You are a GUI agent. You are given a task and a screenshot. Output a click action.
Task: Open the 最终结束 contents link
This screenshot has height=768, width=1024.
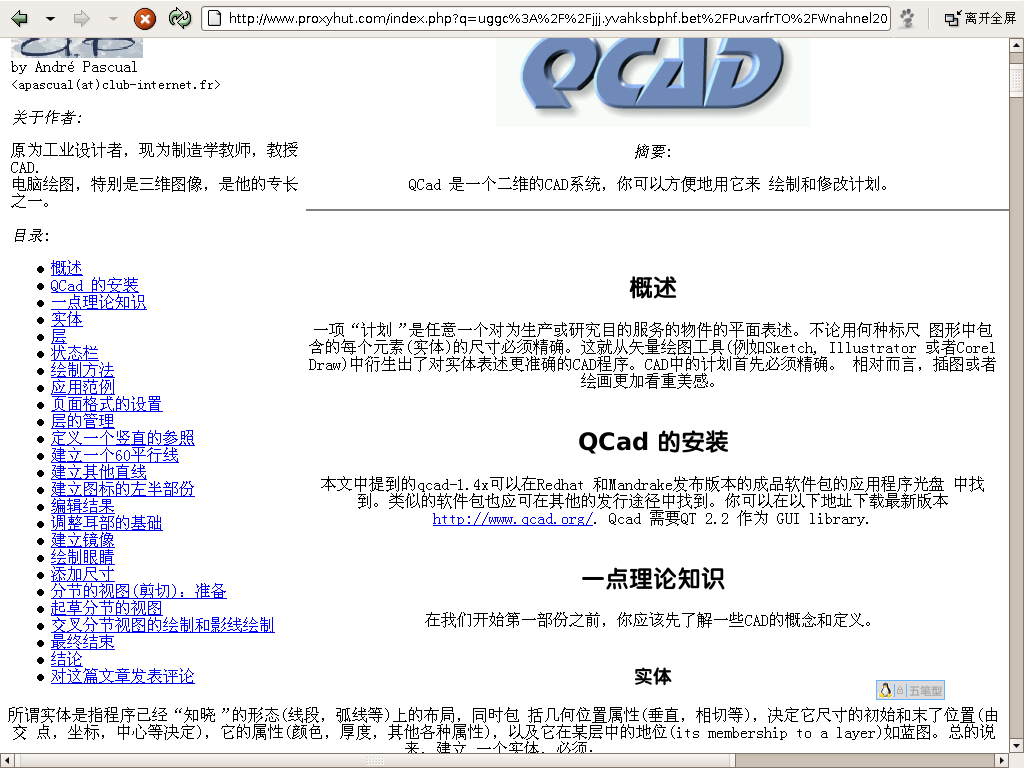(x=82, y=641)
